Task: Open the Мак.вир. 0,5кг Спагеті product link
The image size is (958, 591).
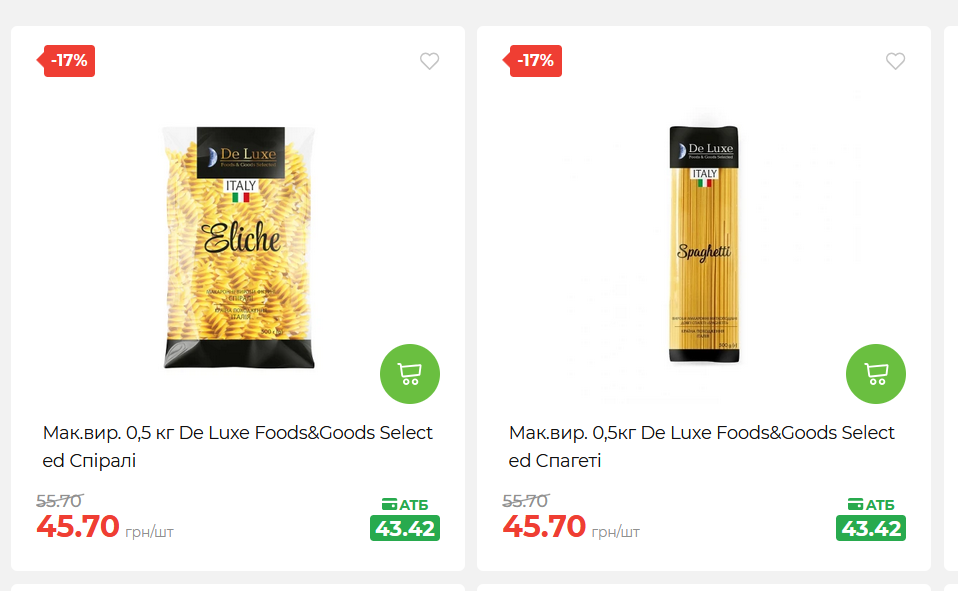Action: (701, 446)
